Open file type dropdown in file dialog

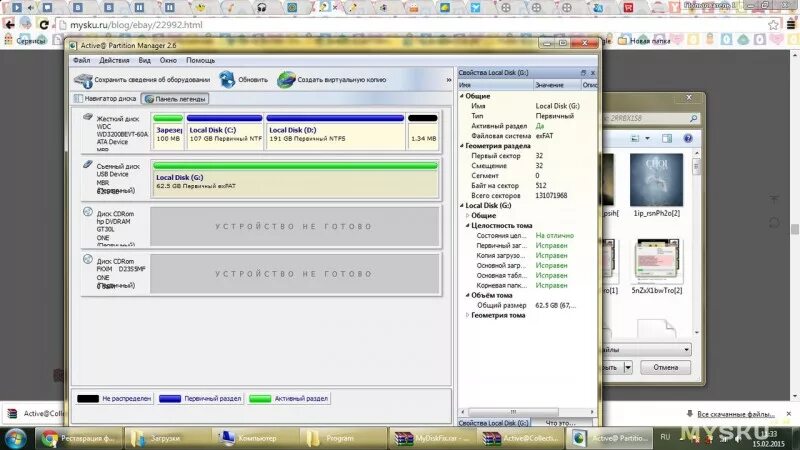pyautogui.click(x=686, y=350)
